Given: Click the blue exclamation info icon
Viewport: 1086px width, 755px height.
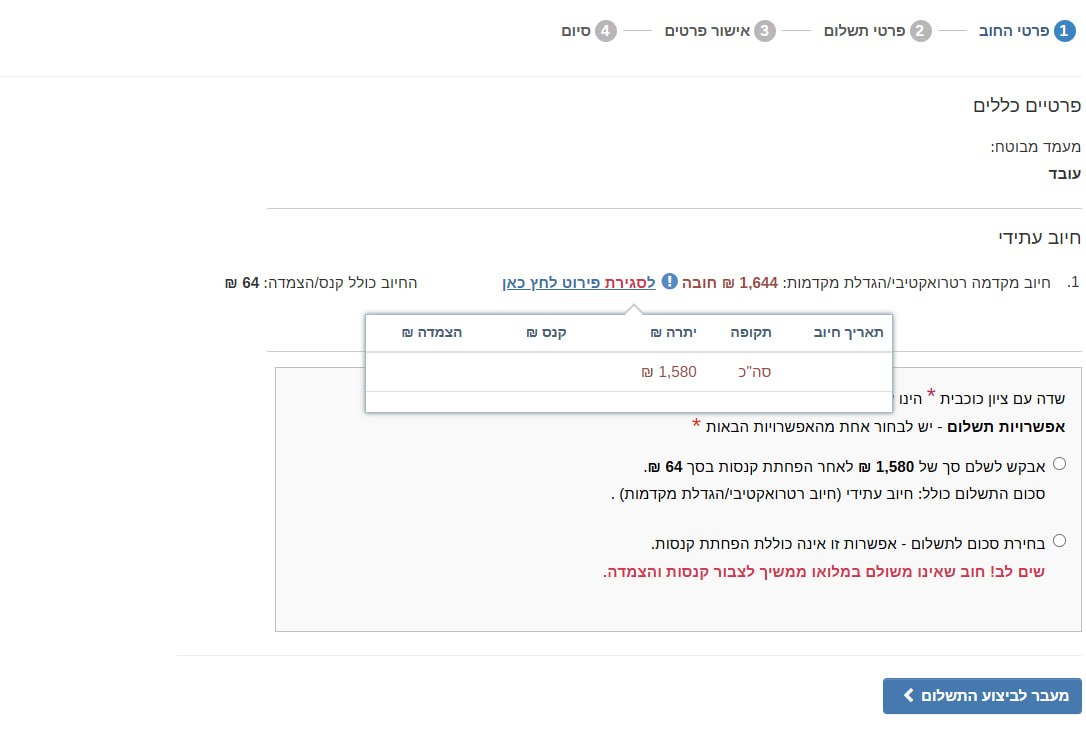Looking at the screenshot, I should click(x=670, y=281).
